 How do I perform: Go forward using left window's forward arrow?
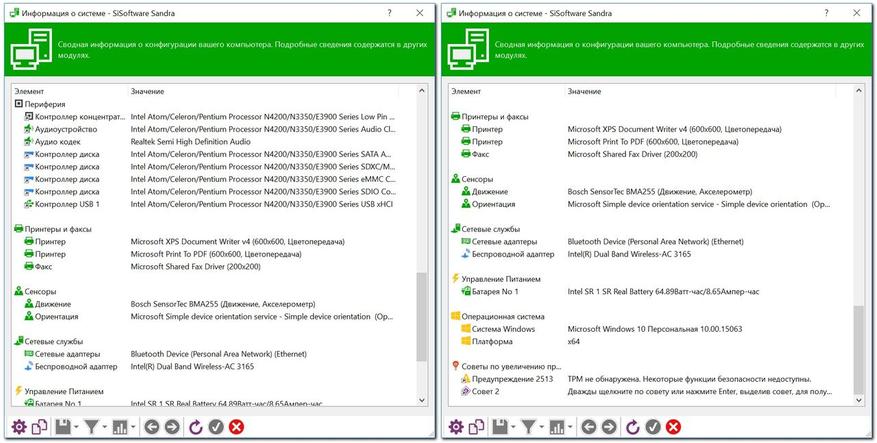coord(172,427)
